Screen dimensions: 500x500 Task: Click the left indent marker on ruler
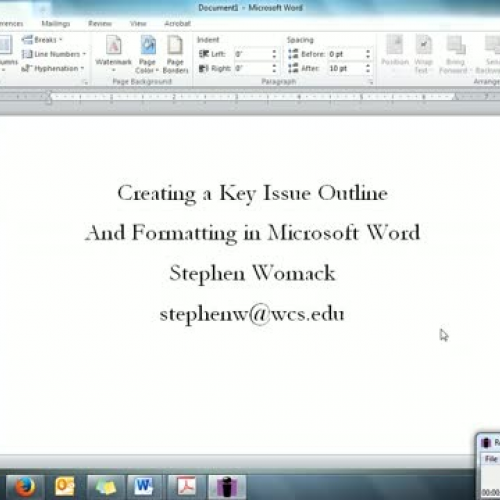pos(49,98)
